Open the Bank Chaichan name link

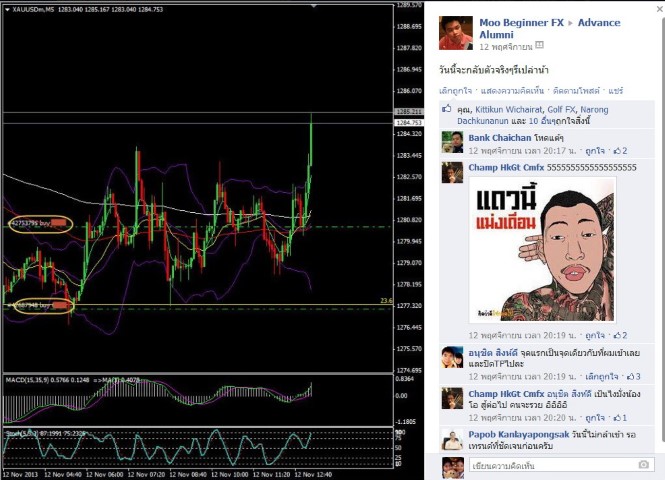coord(500,138)
